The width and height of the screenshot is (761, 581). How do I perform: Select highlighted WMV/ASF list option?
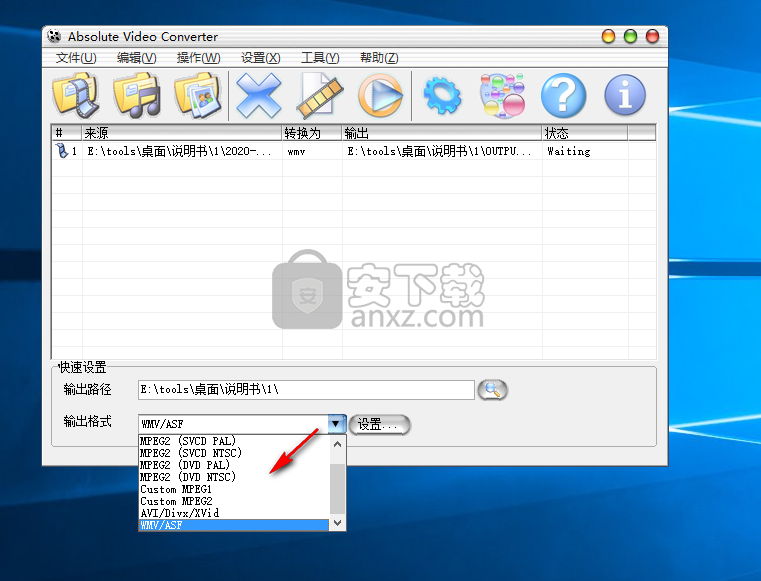(x=234, y=525)
